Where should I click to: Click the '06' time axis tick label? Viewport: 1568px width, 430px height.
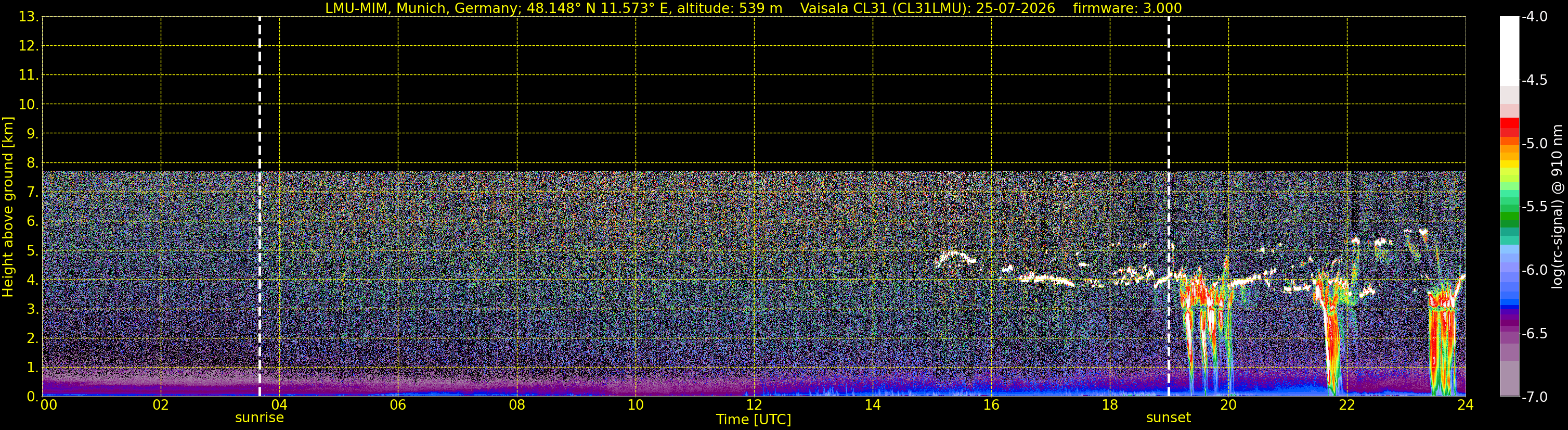pos(398,405)
